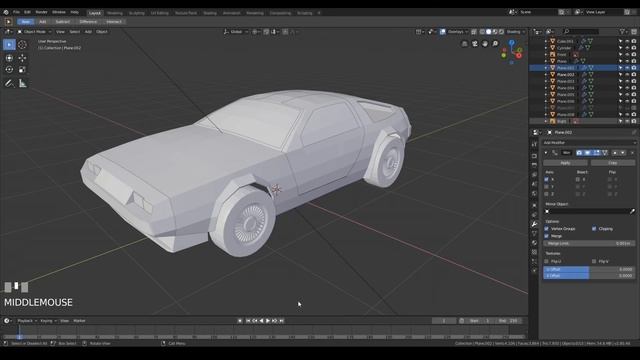
Task: Open the Render menu
Action: tap(41, 12)
